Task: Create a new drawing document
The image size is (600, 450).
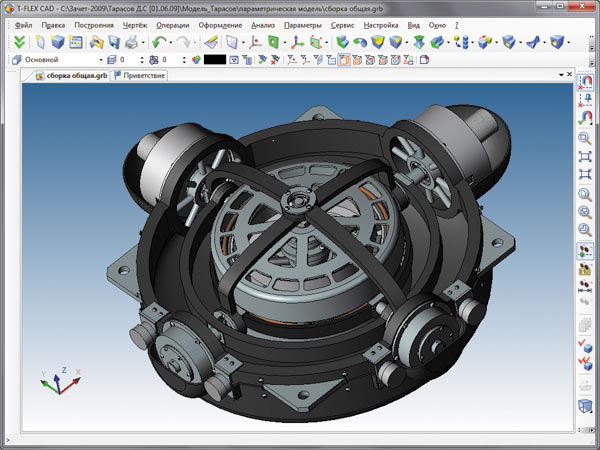Action: point(40,42)
